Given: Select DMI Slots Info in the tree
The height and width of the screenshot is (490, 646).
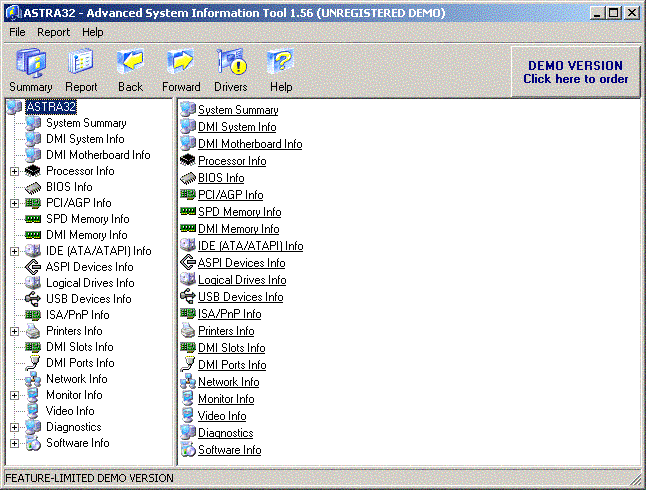Looking at the screenshot, I should pyautogui.click(x=80, y=347).
